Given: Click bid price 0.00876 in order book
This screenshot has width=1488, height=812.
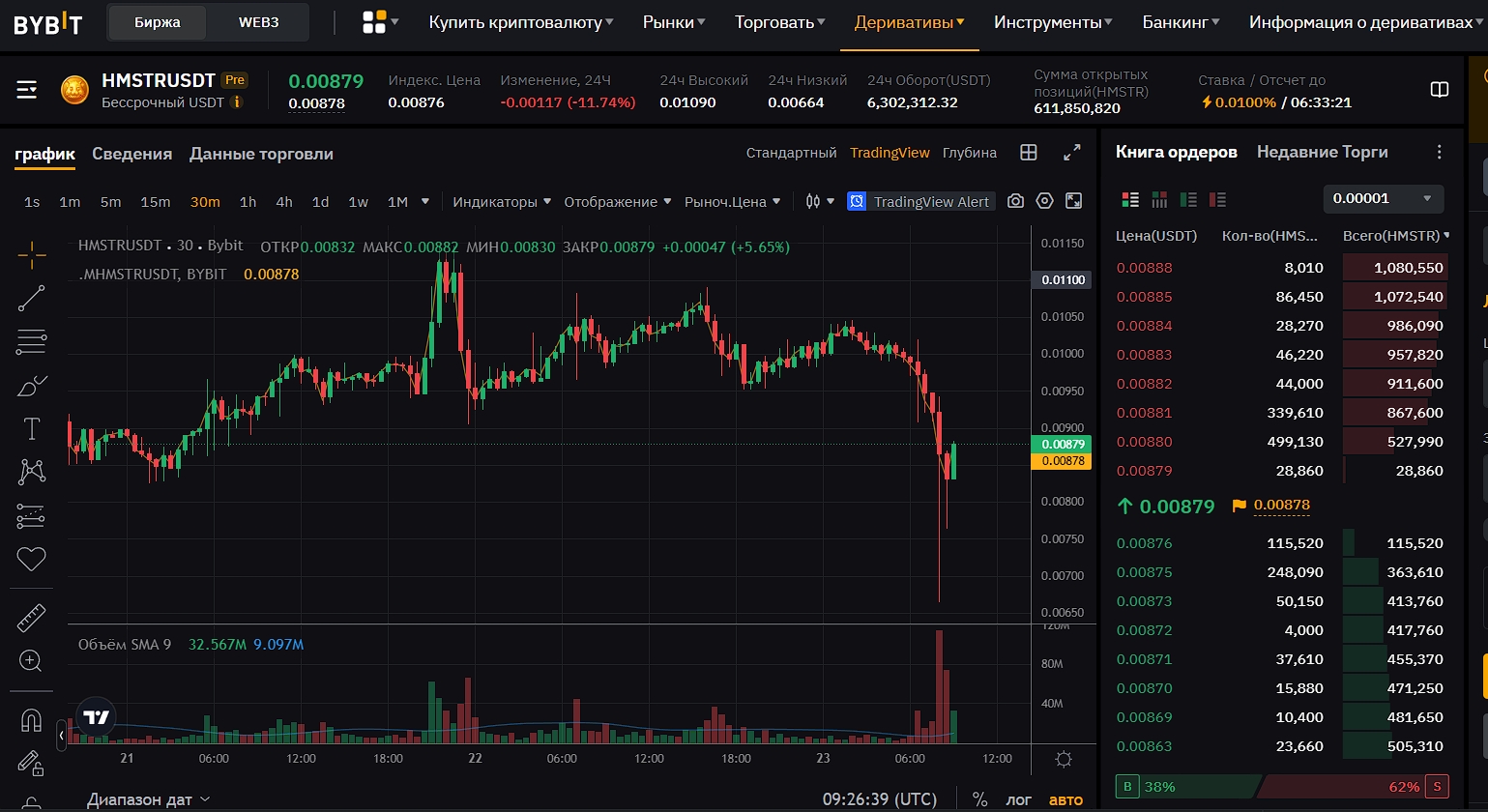Looking at the screenshot, I should point(1144,543).
